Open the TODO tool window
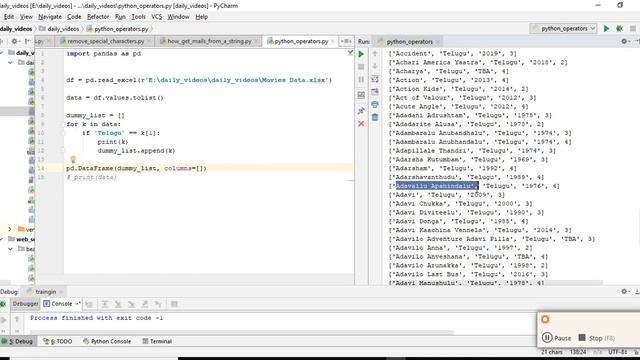Image resolution: width=640 pixels, height=360 pixels. click(58, 341)
